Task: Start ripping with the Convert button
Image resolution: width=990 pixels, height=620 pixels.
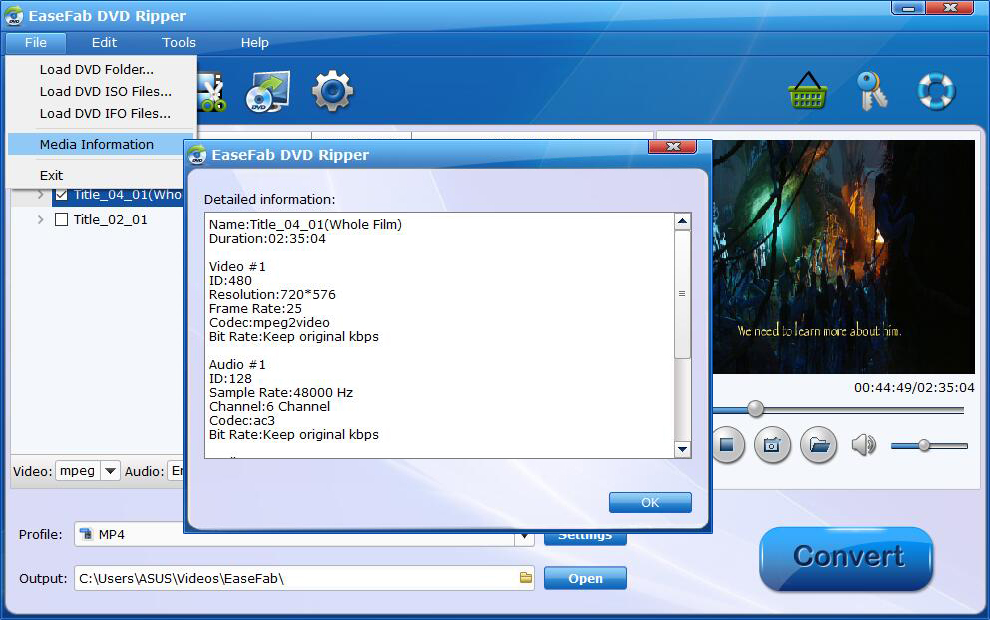Action: pos(846,558)
